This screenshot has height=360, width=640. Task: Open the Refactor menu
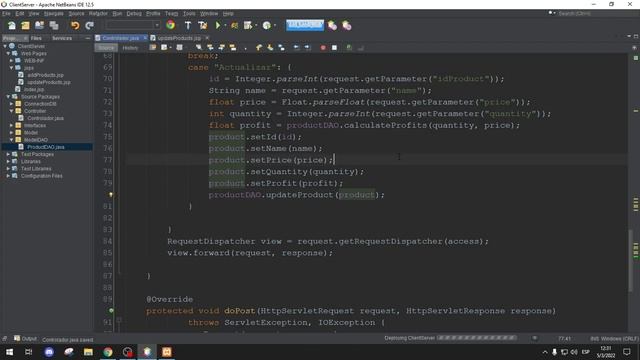click(x=98, y=13)
